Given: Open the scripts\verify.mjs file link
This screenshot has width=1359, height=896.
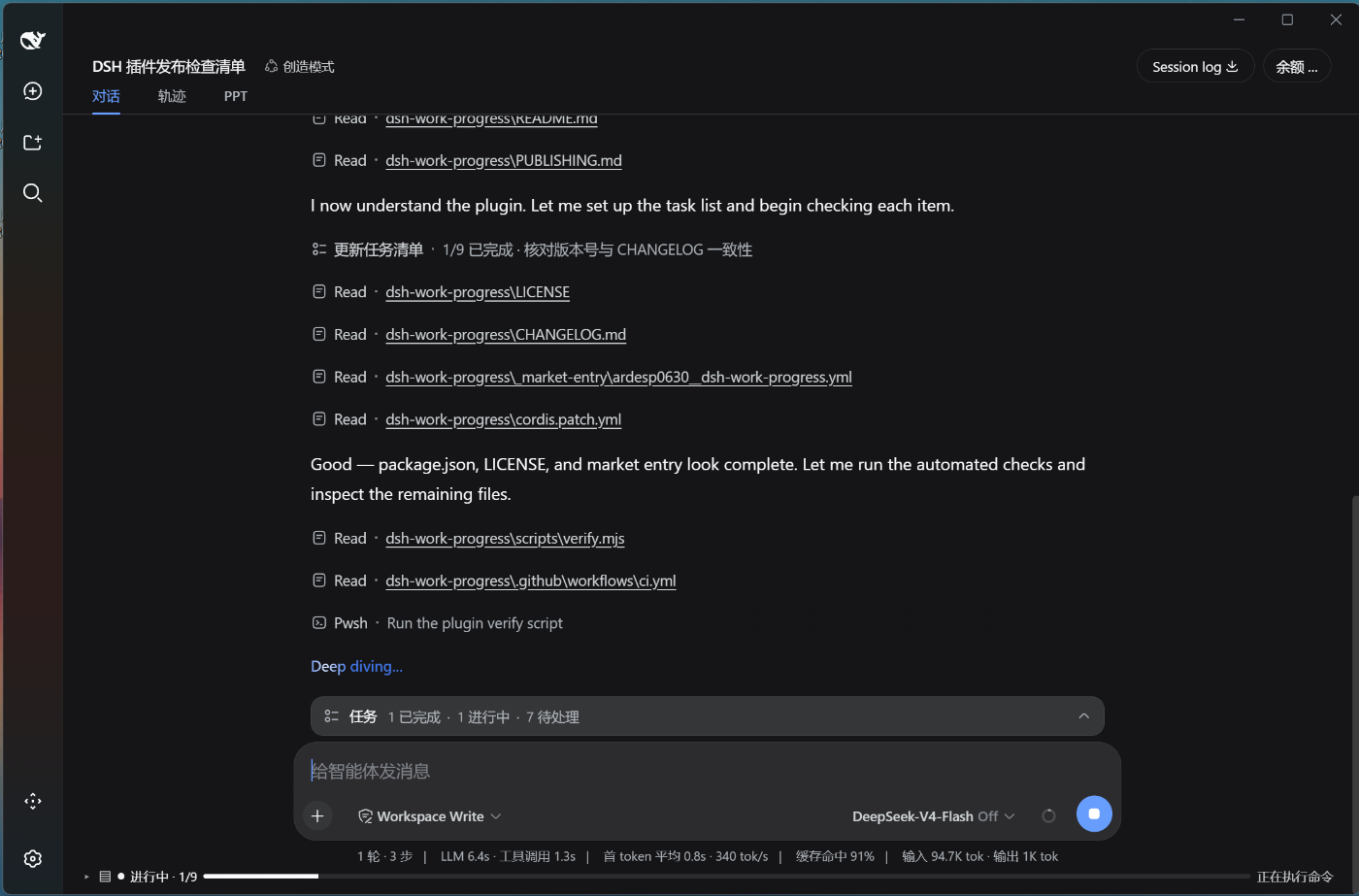Looking at the screenshot, I should click(505, 539).
